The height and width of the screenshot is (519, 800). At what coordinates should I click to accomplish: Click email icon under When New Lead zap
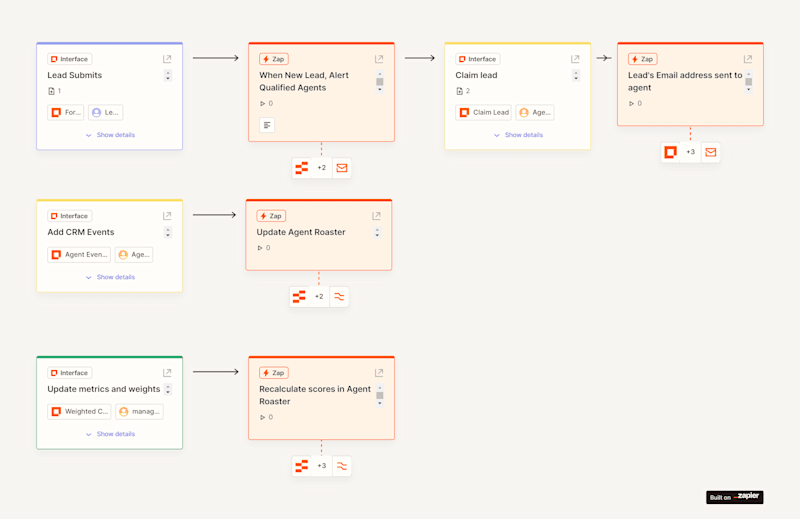tap(342, 167)
